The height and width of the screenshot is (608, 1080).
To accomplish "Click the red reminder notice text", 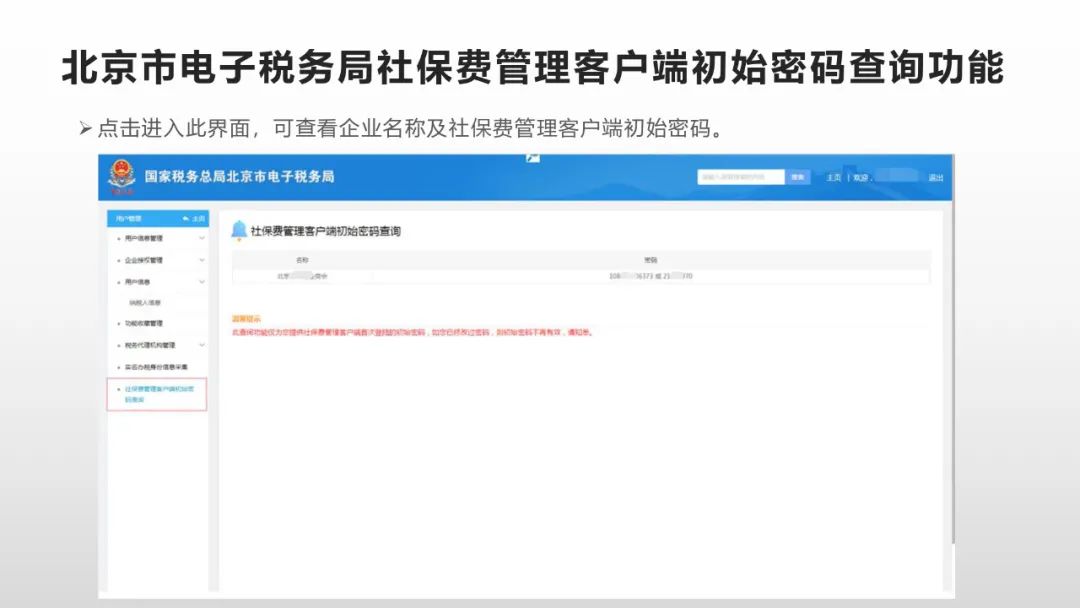I will pyautogui.click(x=413, y=332).
